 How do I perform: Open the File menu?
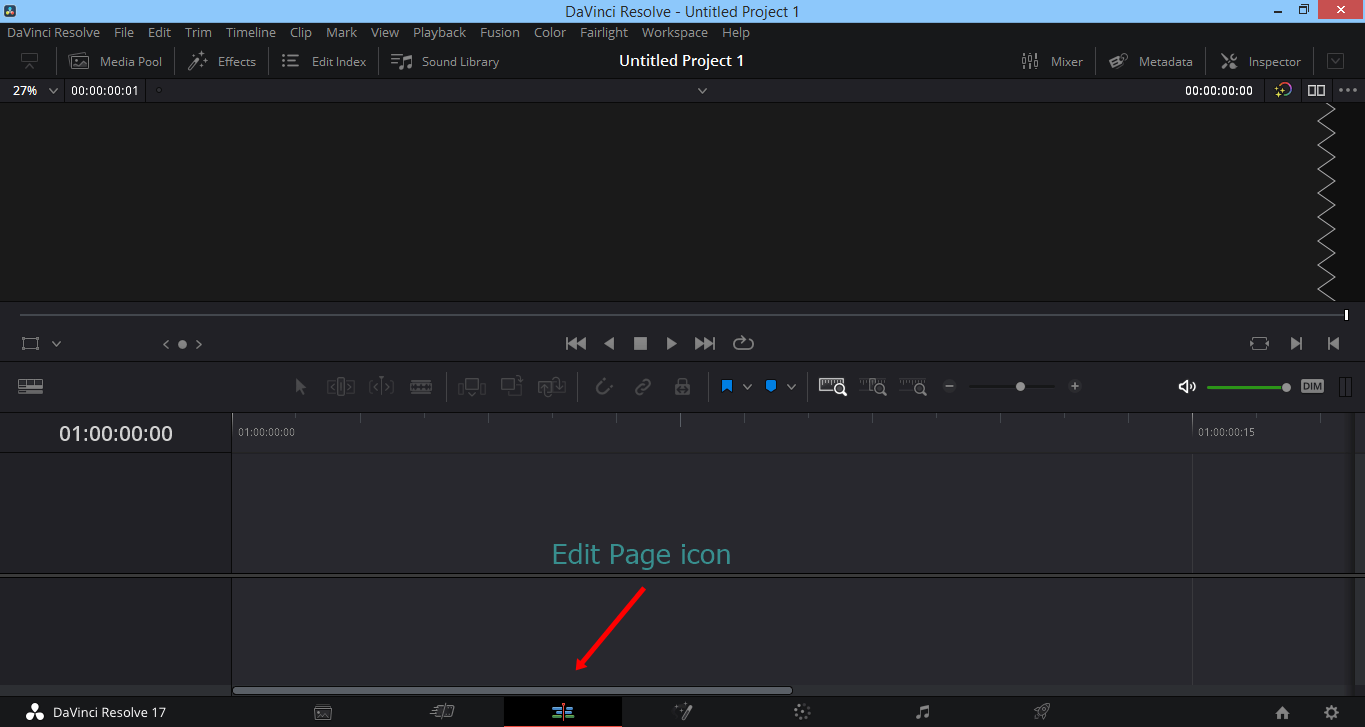point(124,32)
